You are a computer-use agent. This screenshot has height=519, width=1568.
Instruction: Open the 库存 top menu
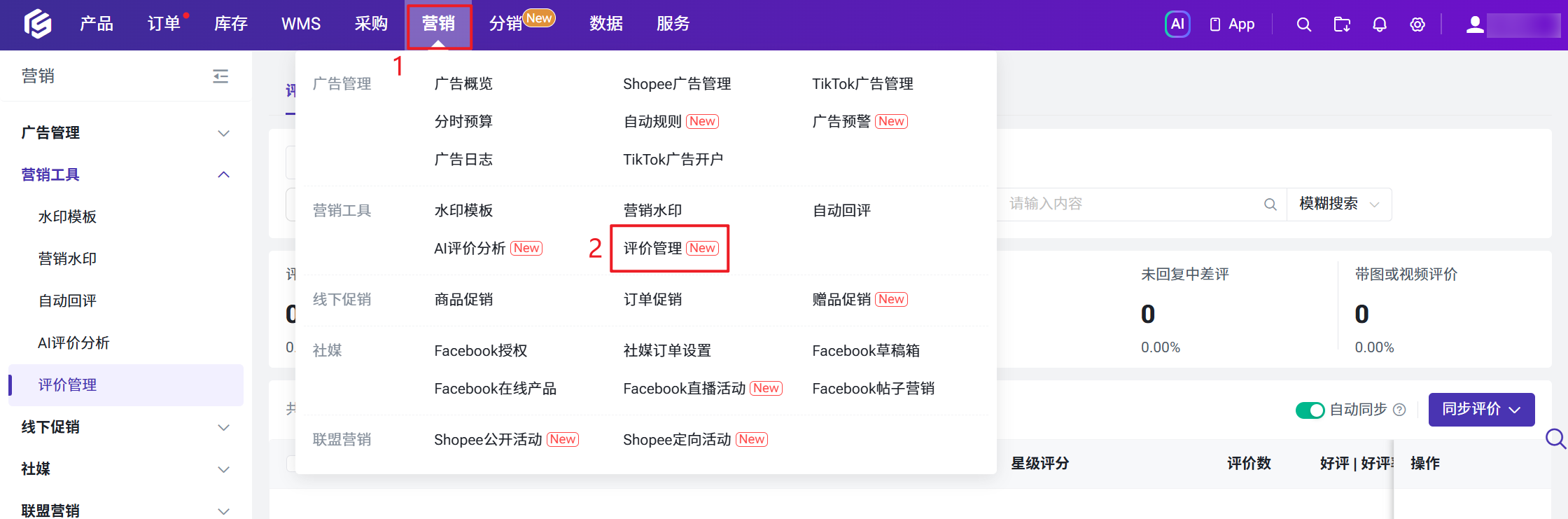tap(231, 25)
